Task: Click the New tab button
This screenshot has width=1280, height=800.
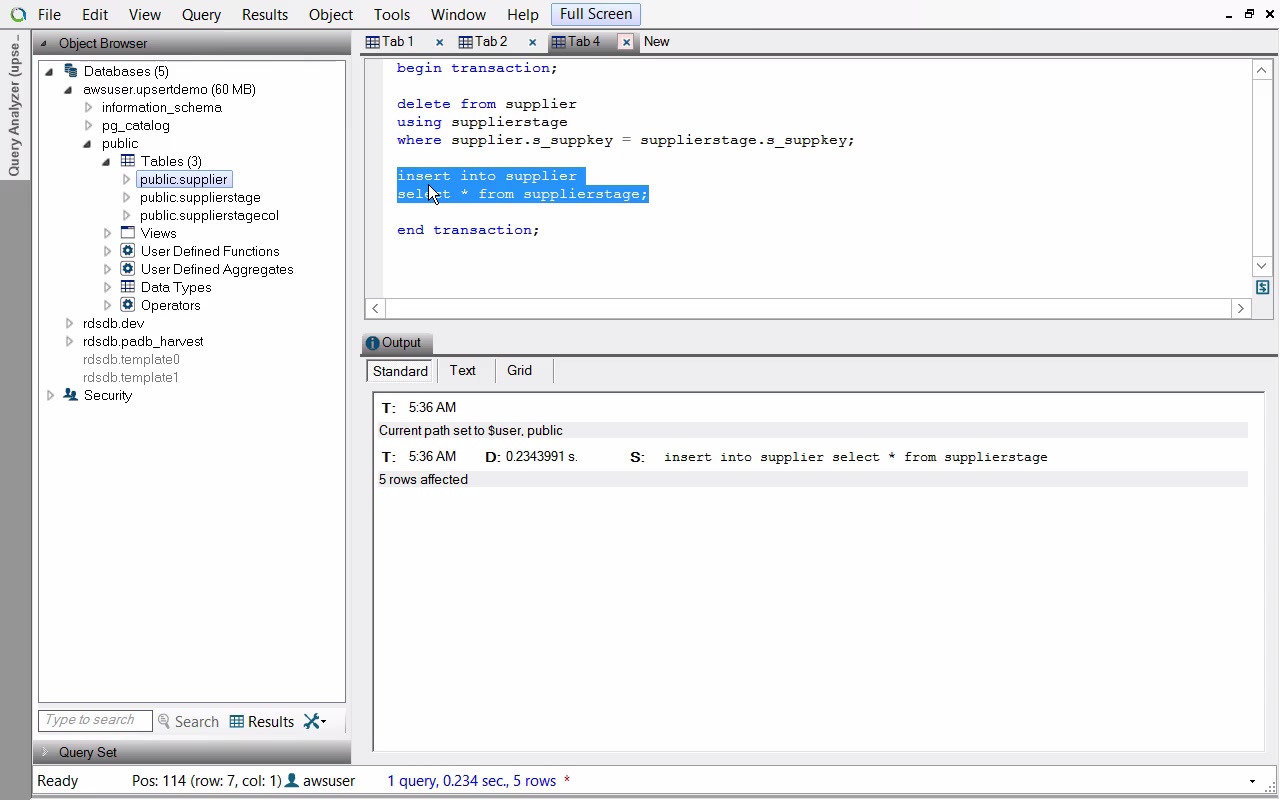Action: click(657, 42)
